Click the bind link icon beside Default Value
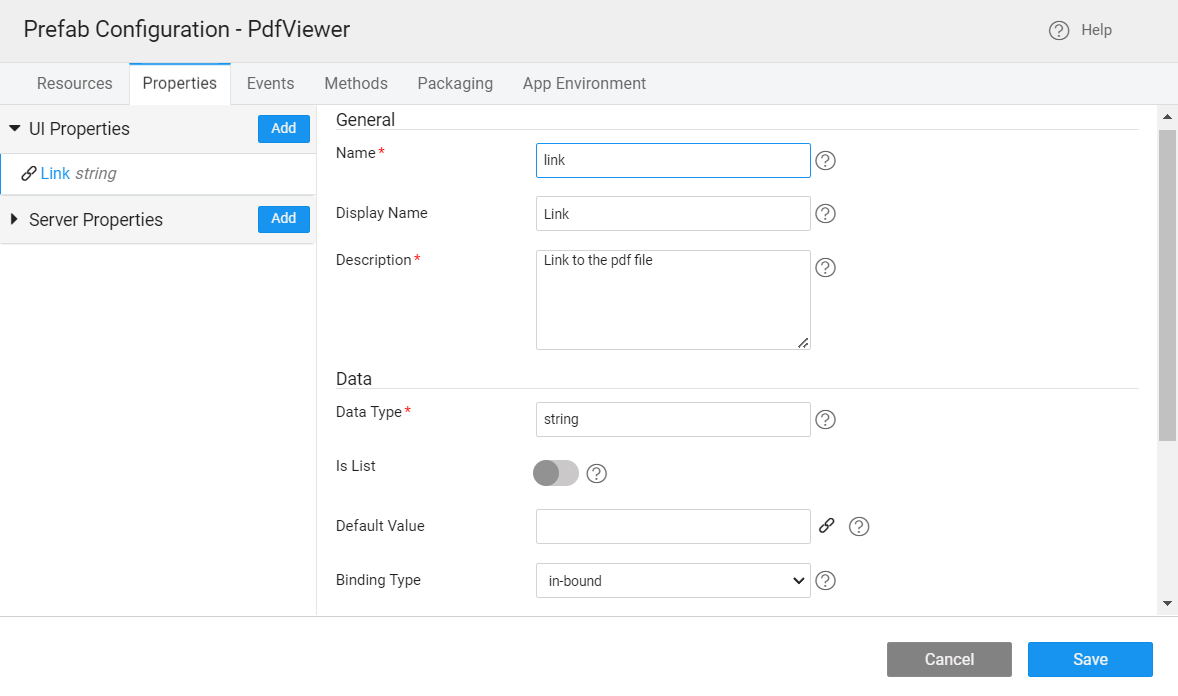The image size is (1178, 696). click(826, 526)
